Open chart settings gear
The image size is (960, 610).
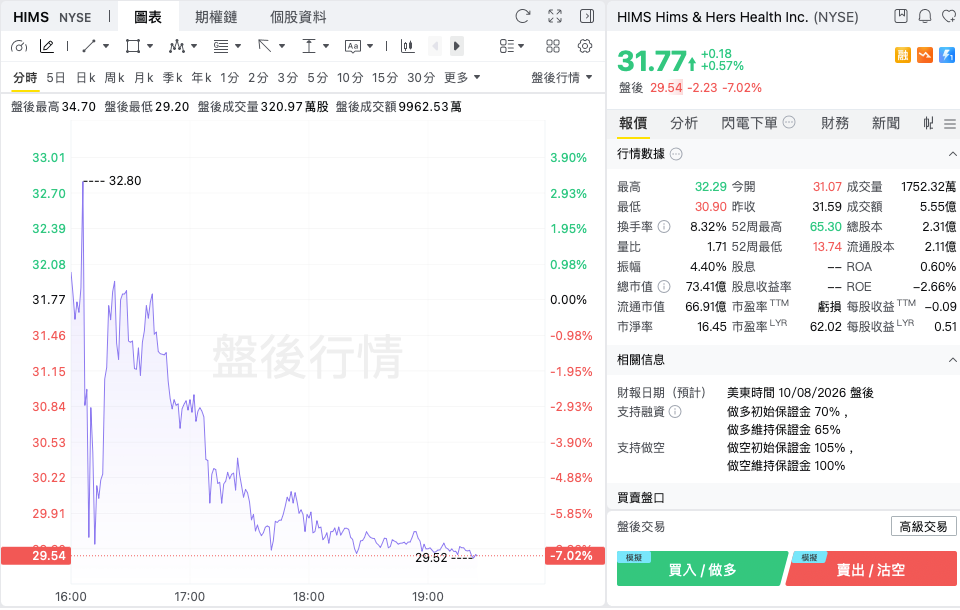click(585, 46)
